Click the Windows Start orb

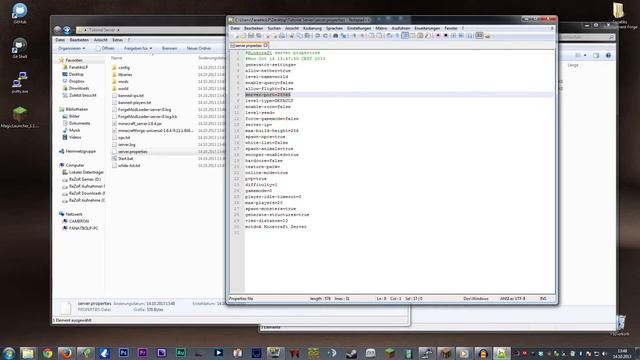tap(8, 353)
